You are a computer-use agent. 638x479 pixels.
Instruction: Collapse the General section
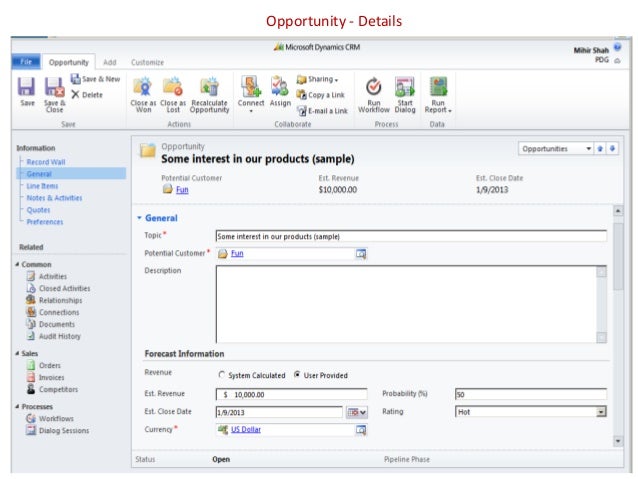[x=139, y=218]
